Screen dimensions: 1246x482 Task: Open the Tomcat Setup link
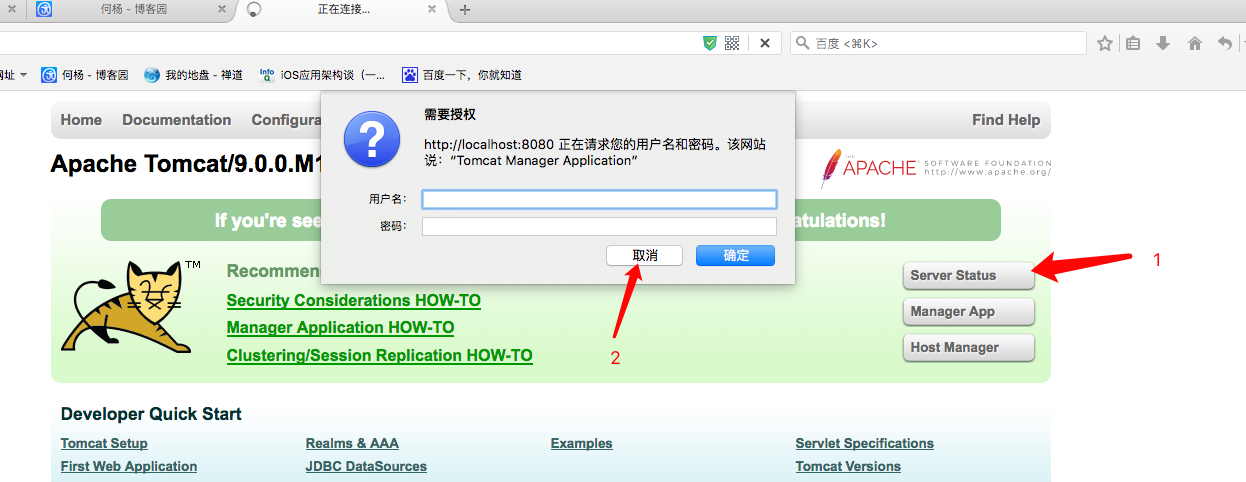(104, 443)
